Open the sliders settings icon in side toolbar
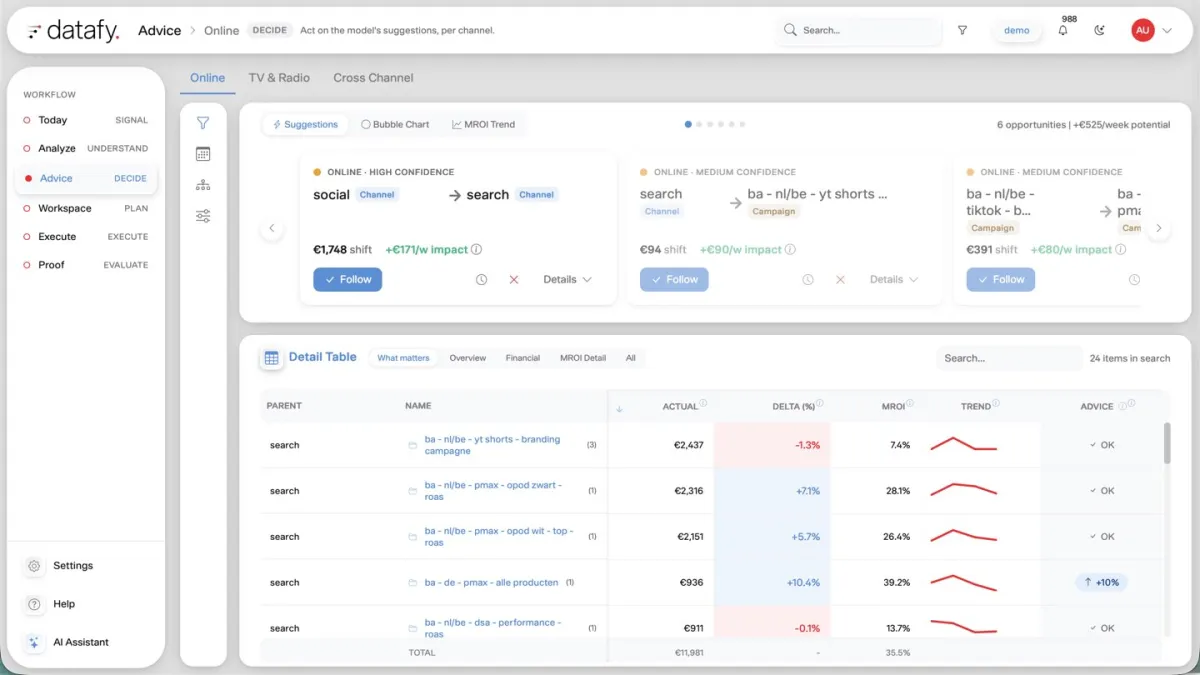The image size is (1200, 675). click(x=203, y=216)
